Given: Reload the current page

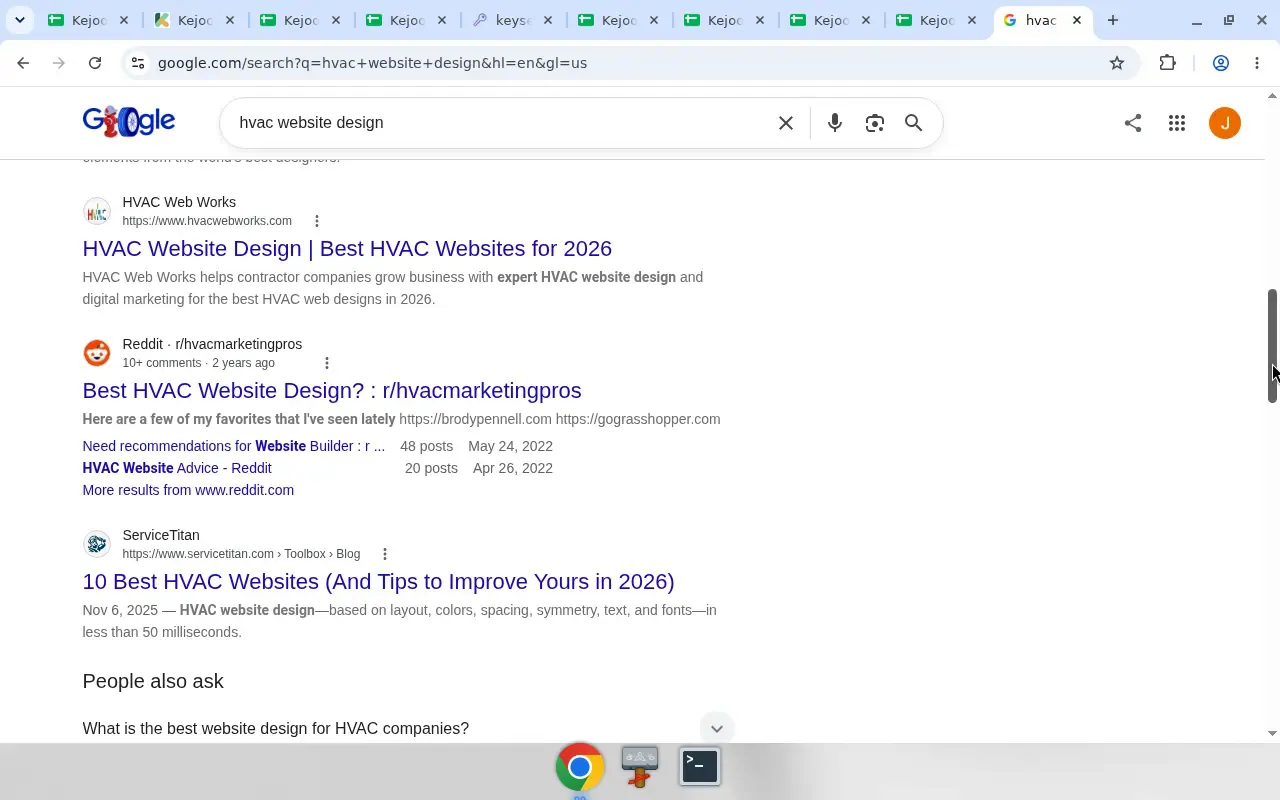Looking at the screenshot, I should (x=95, y=63).
